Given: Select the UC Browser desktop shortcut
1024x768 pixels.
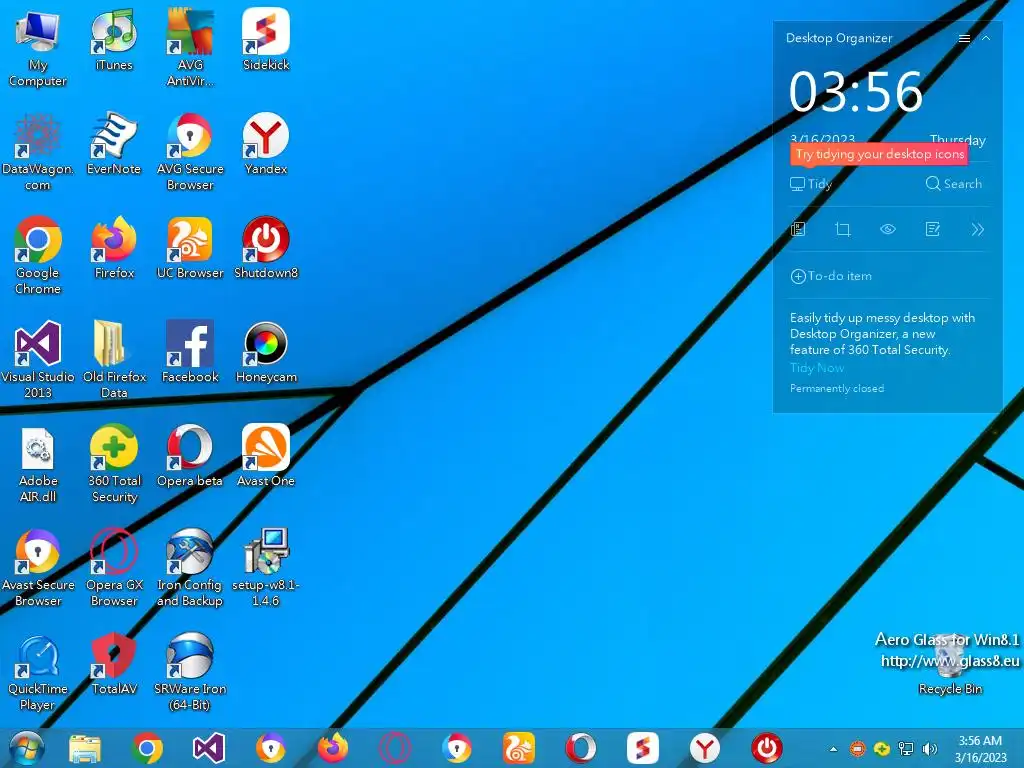Looking at the screenshot, I should point(189,248).
